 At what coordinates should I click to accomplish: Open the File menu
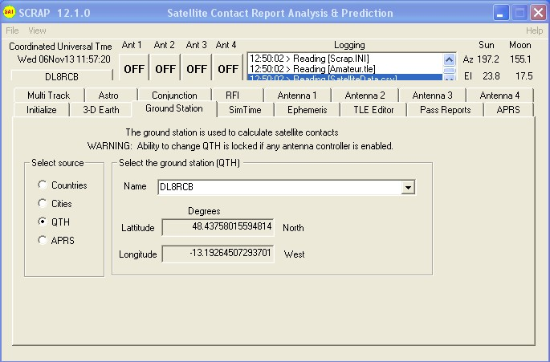tap(12, 31)
